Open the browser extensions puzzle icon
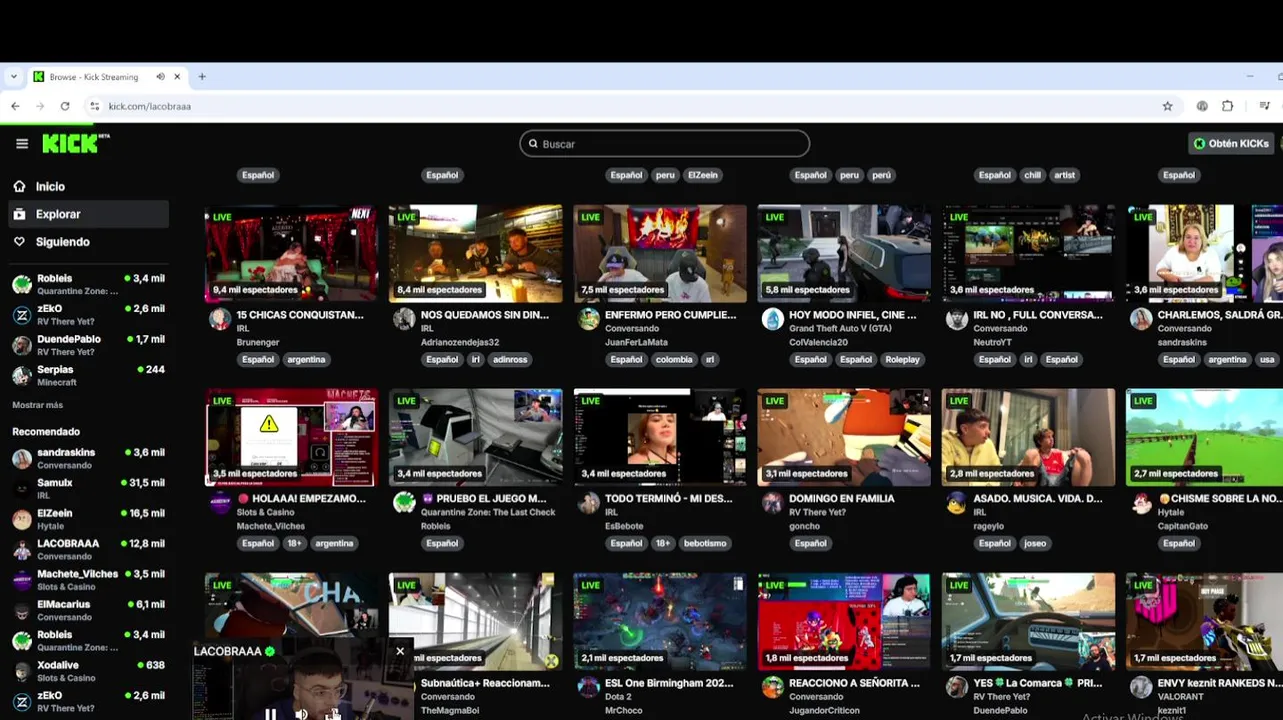This screenshot has height=720, width=1283. (1227, 106)
